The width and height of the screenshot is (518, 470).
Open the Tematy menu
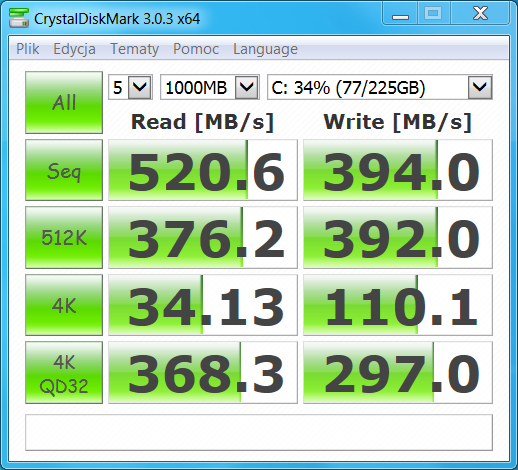134,49
